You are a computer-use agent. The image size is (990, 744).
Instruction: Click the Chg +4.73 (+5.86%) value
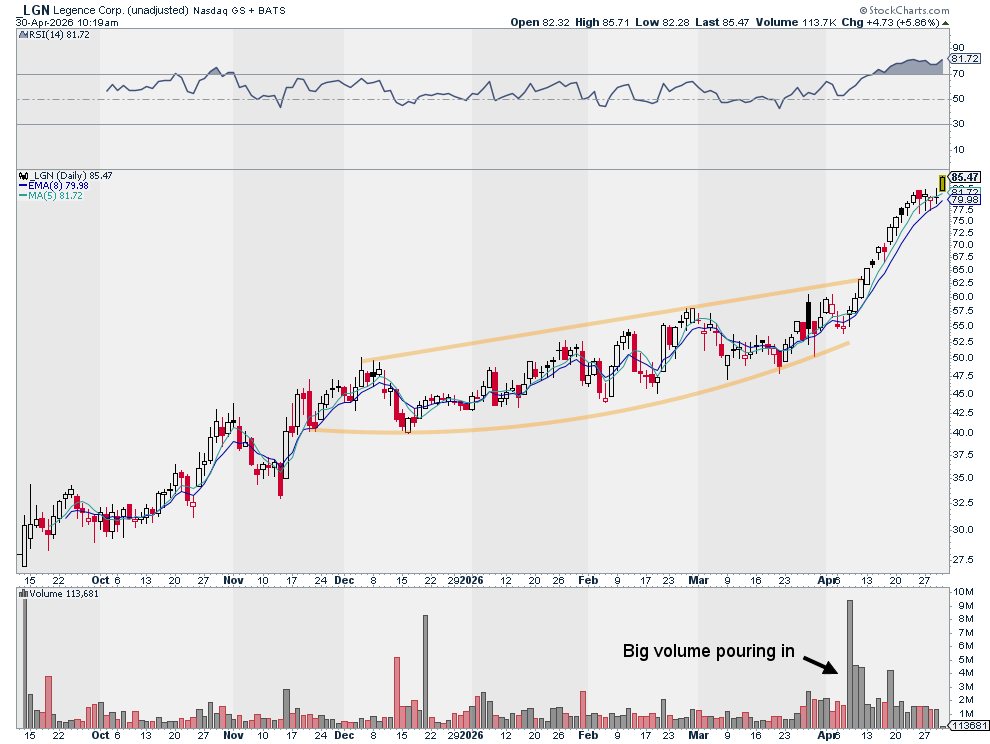pos(891,22)
